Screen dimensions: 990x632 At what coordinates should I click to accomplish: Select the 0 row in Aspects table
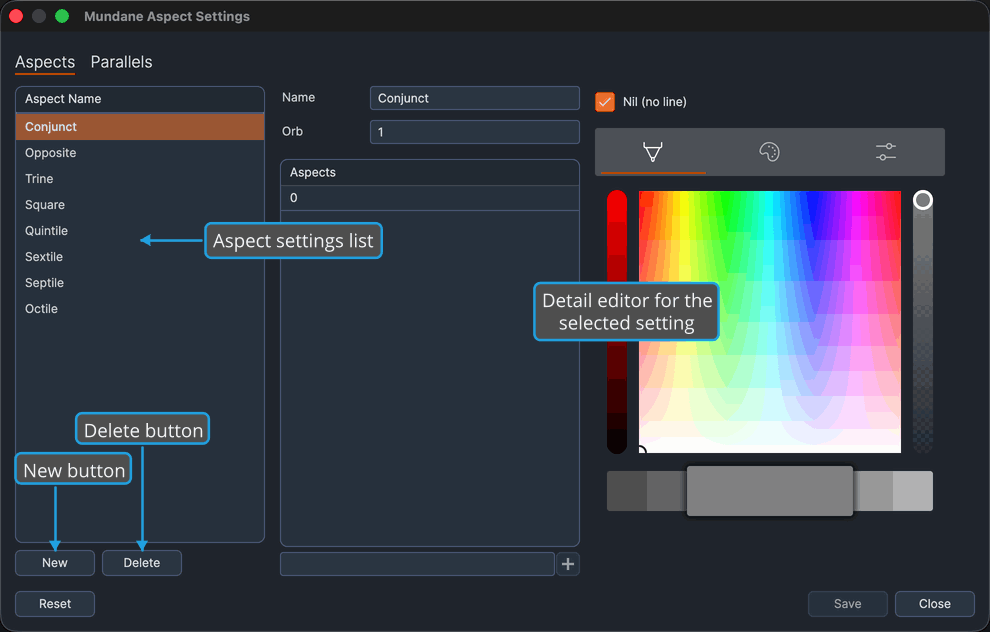tap(430, 198)
